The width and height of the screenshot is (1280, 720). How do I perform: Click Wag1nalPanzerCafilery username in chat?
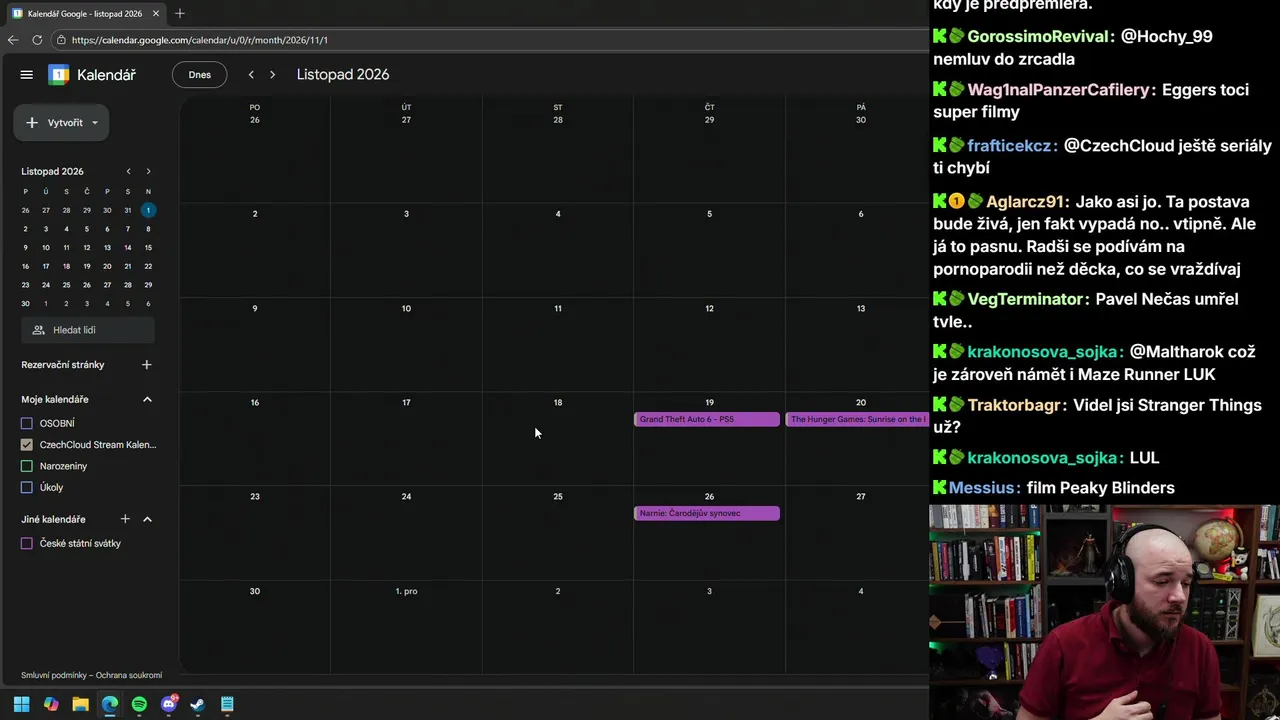tap(1058, 90)
